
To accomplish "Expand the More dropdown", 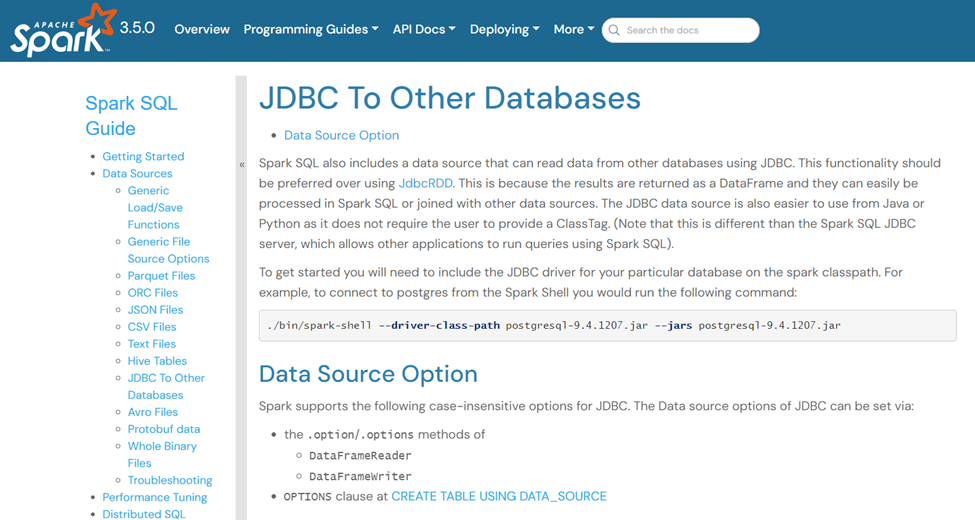I will tap(573, 29).
